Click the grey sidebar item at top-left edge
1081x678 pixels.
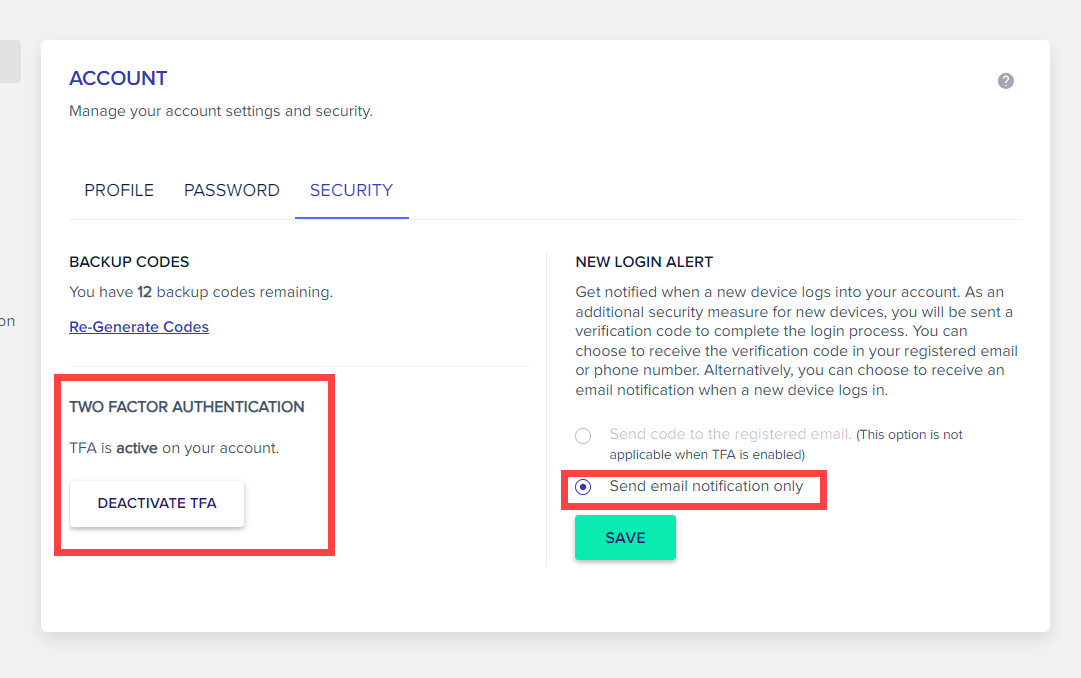click(x=10, y=61)
